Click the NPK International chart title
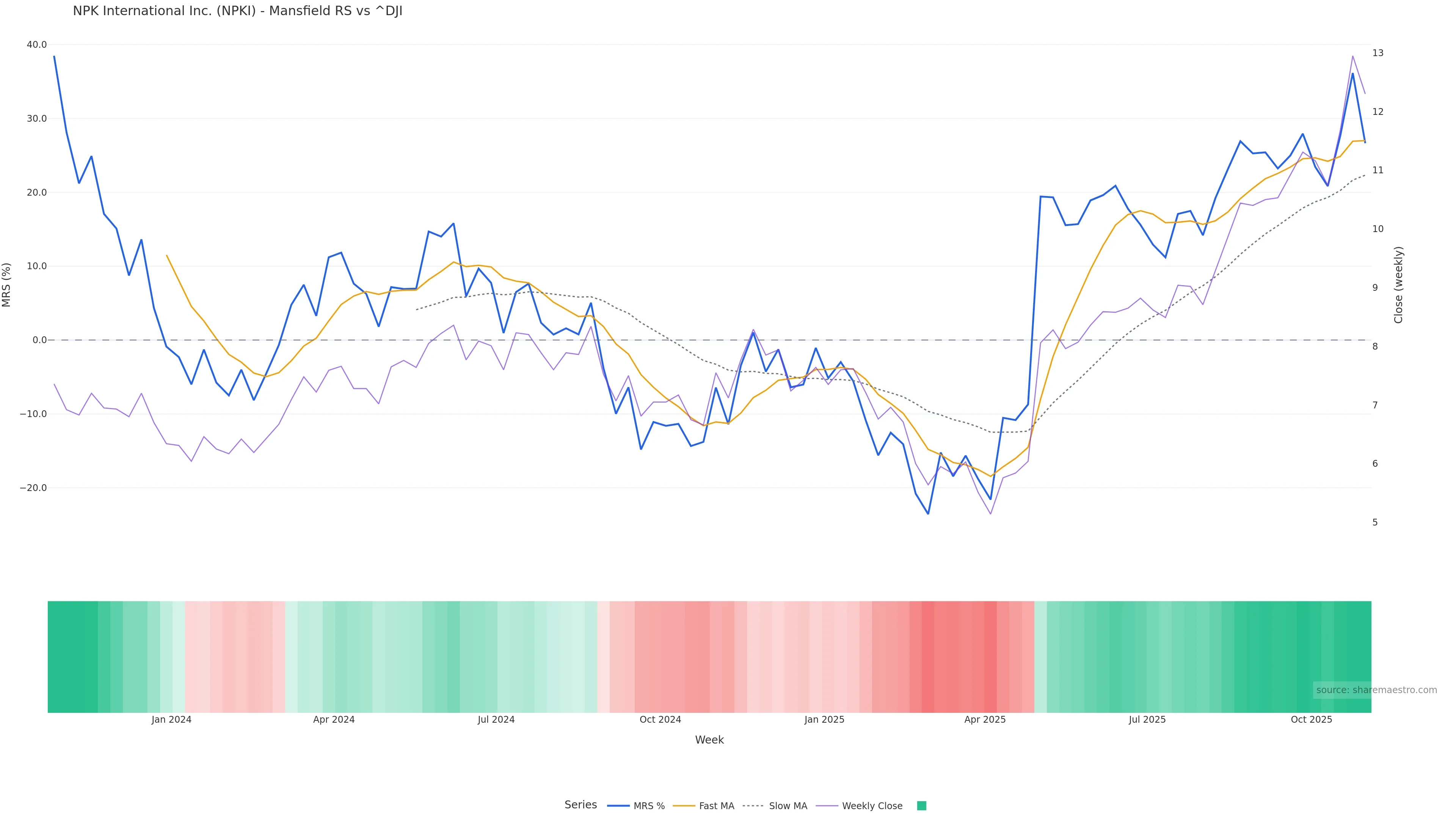Screen dimensions: 1456x819 pos(237,11)
